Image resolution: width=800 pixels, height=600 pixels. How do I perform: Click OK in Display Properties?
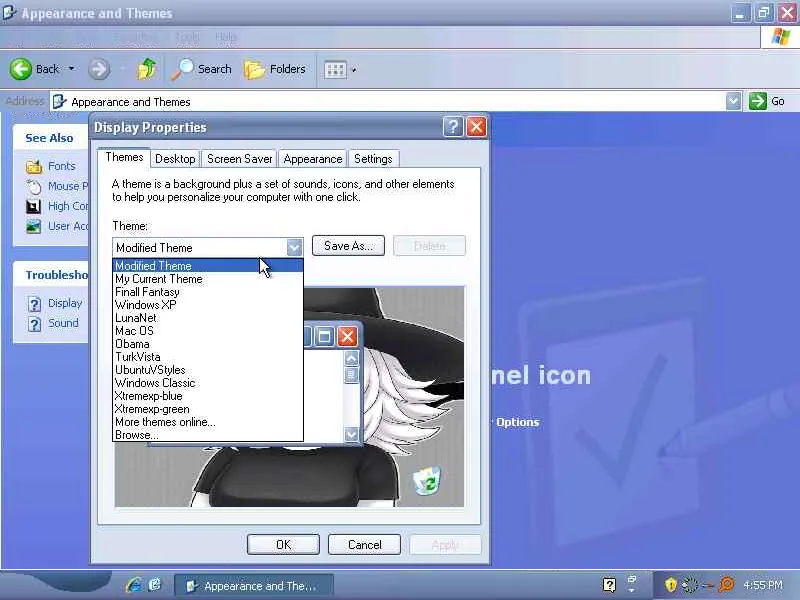[283, 545]
